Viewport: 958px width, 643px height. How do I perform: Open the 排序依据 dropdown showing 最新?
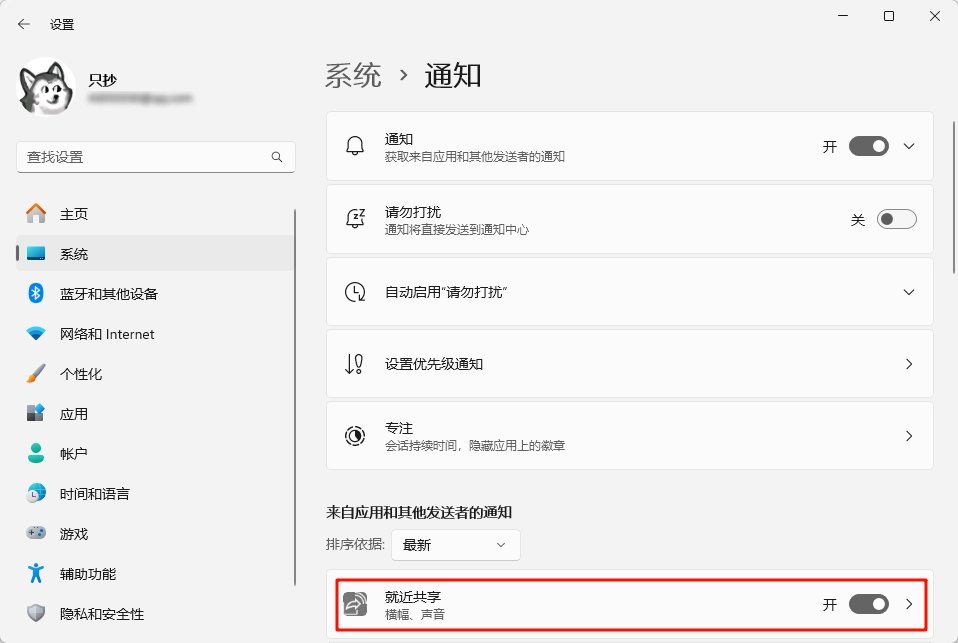point(455,545)
